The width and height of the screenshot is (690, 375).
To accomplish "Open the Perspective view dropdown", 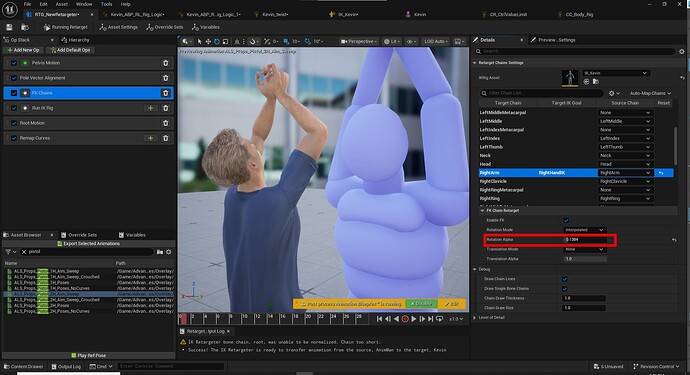I will pyautogui.click(x=359, y=41).
